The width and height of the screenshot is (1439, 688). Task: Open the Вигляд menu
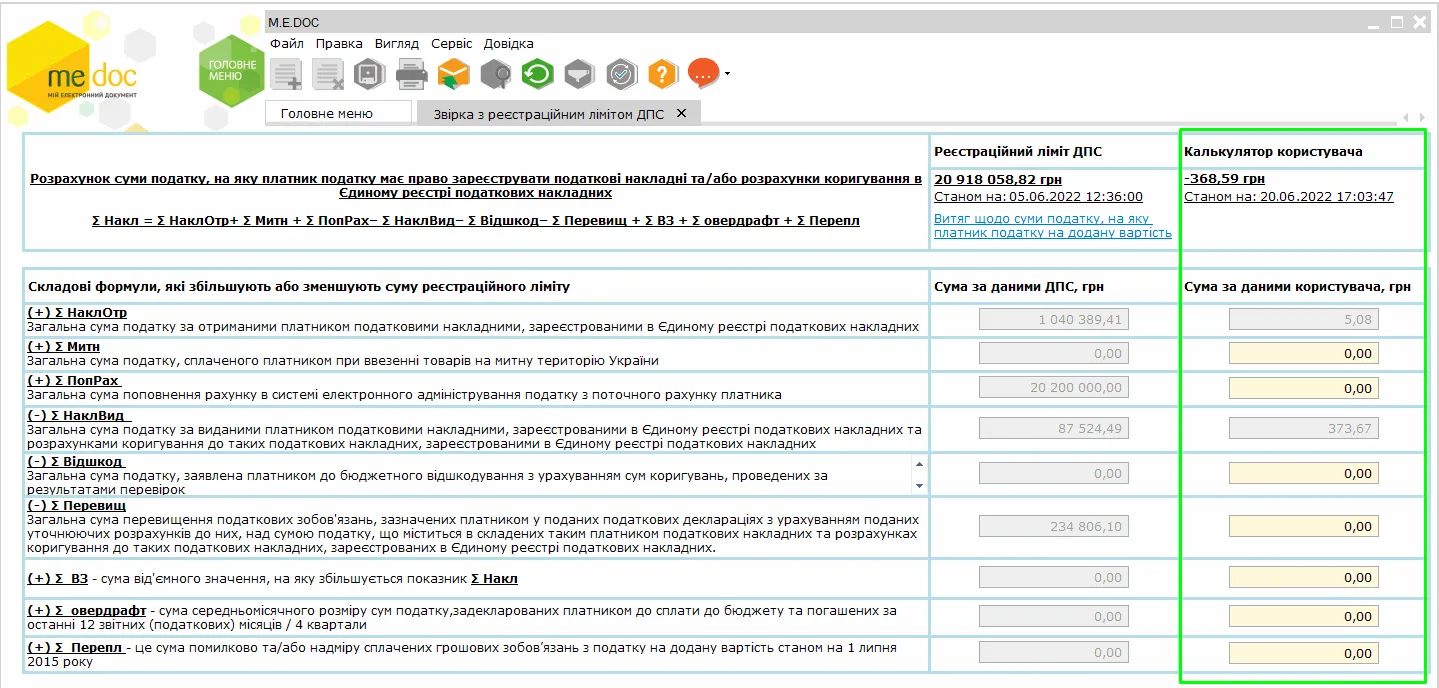click(x=397, y=43)
